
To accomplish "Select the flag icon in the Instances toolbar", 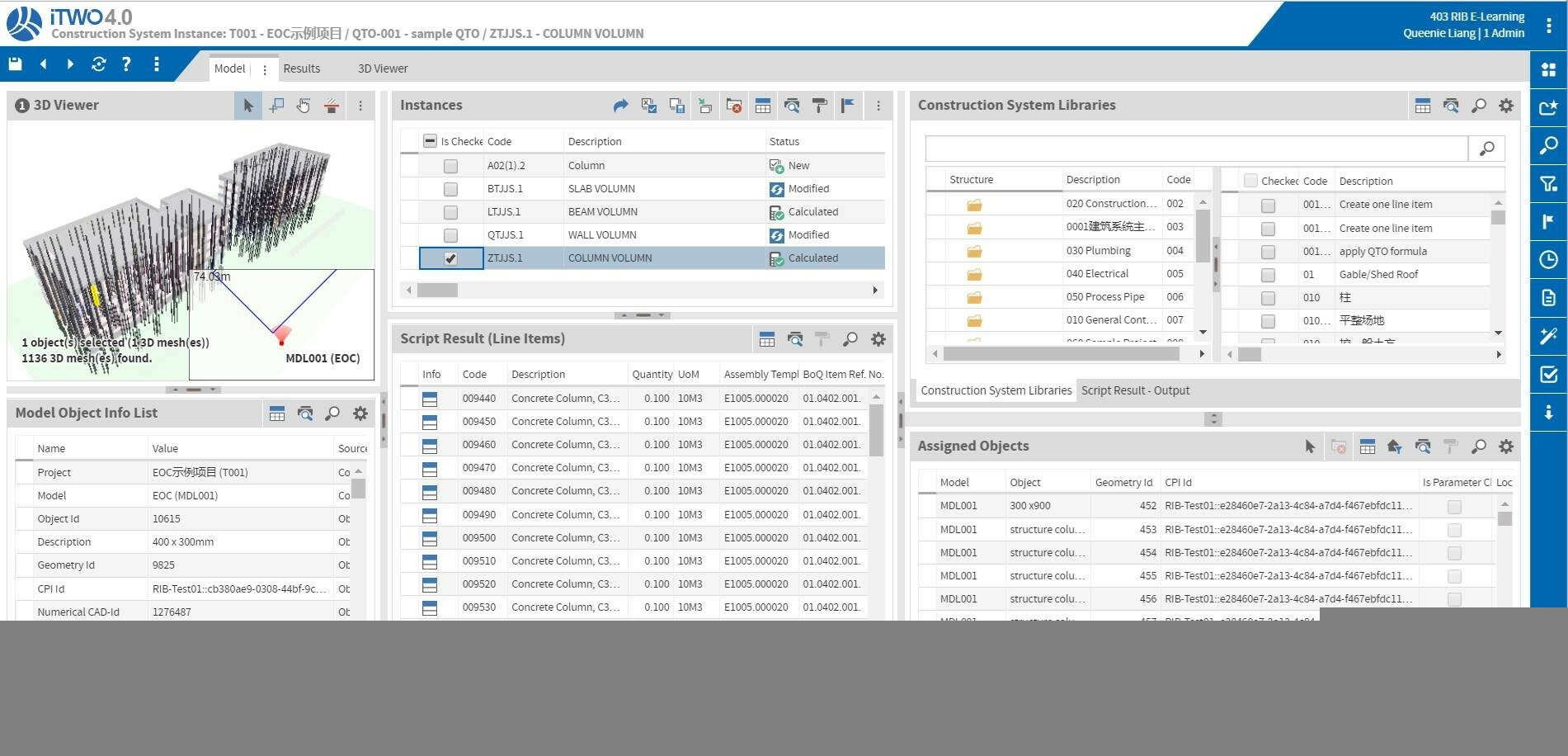I will tap(847, 106).
